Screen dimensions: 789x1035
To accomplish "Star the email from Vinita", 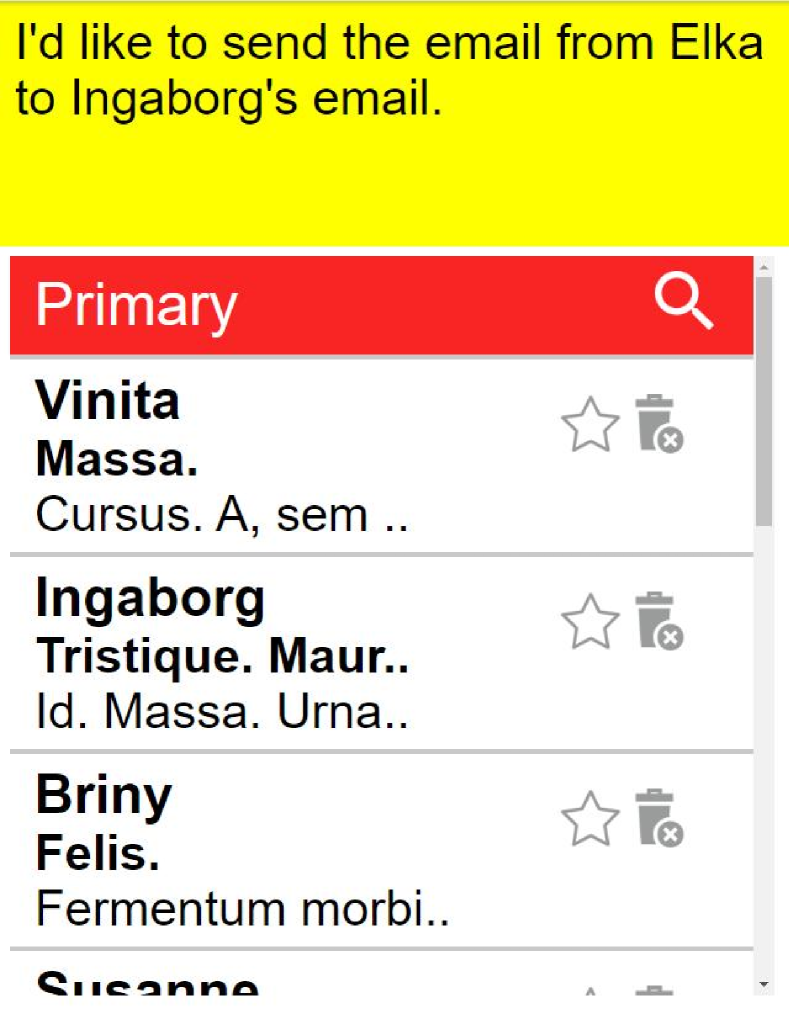I will point(590,425).
